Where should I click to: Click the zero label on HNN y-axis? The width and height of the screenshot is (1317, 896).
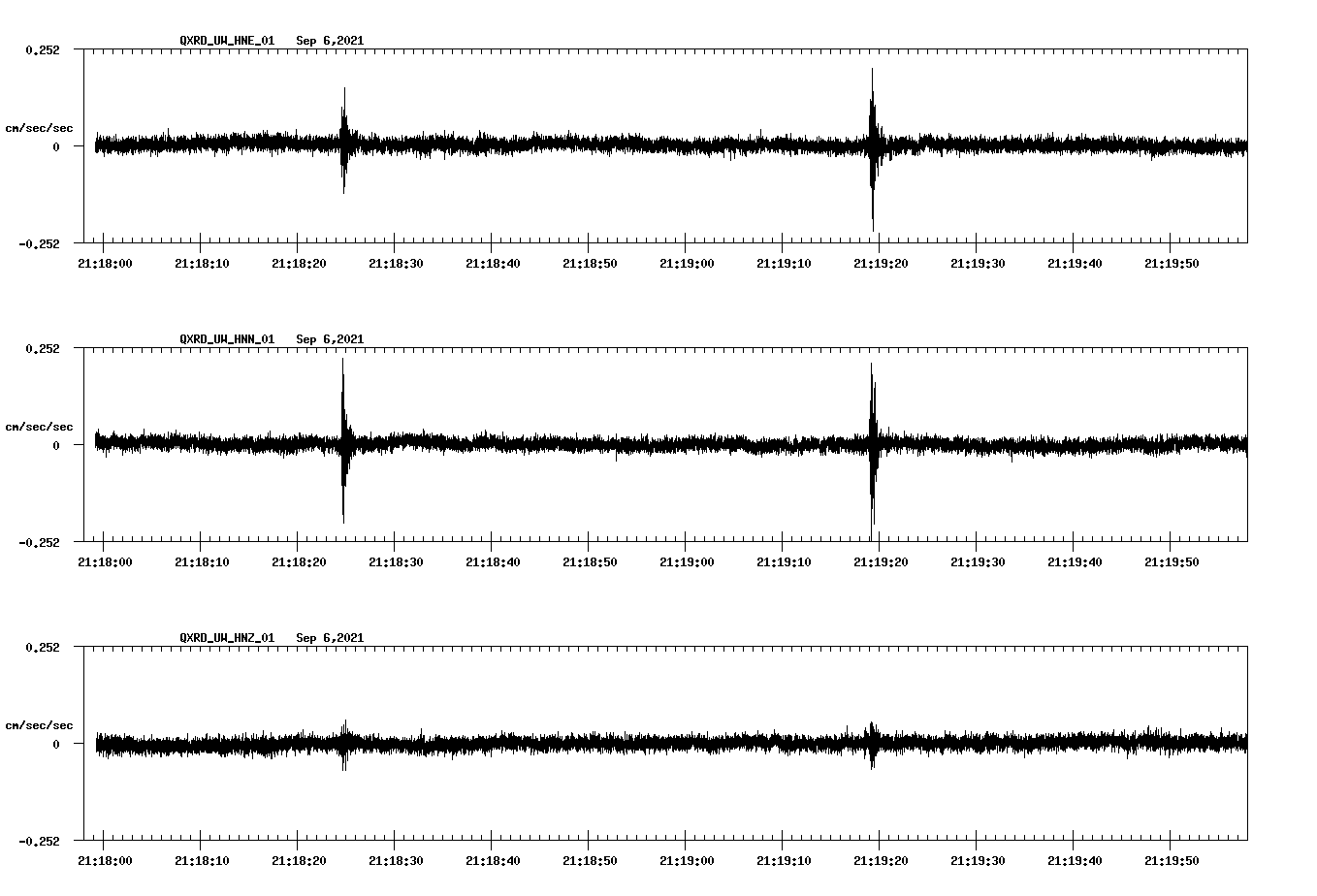[56, 445]
